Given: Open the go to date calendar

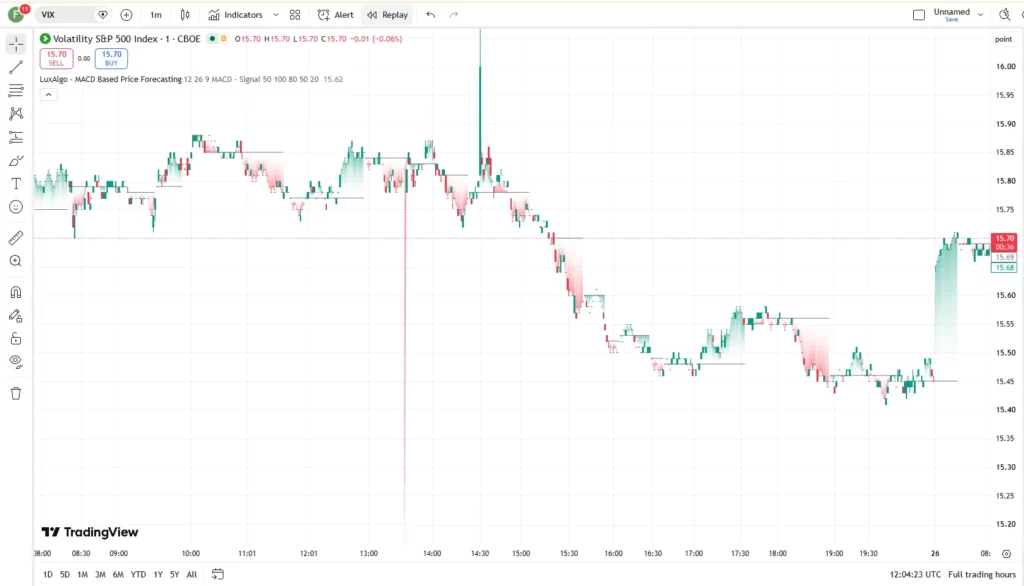Looking at the screenshot, I should point(217,574).
